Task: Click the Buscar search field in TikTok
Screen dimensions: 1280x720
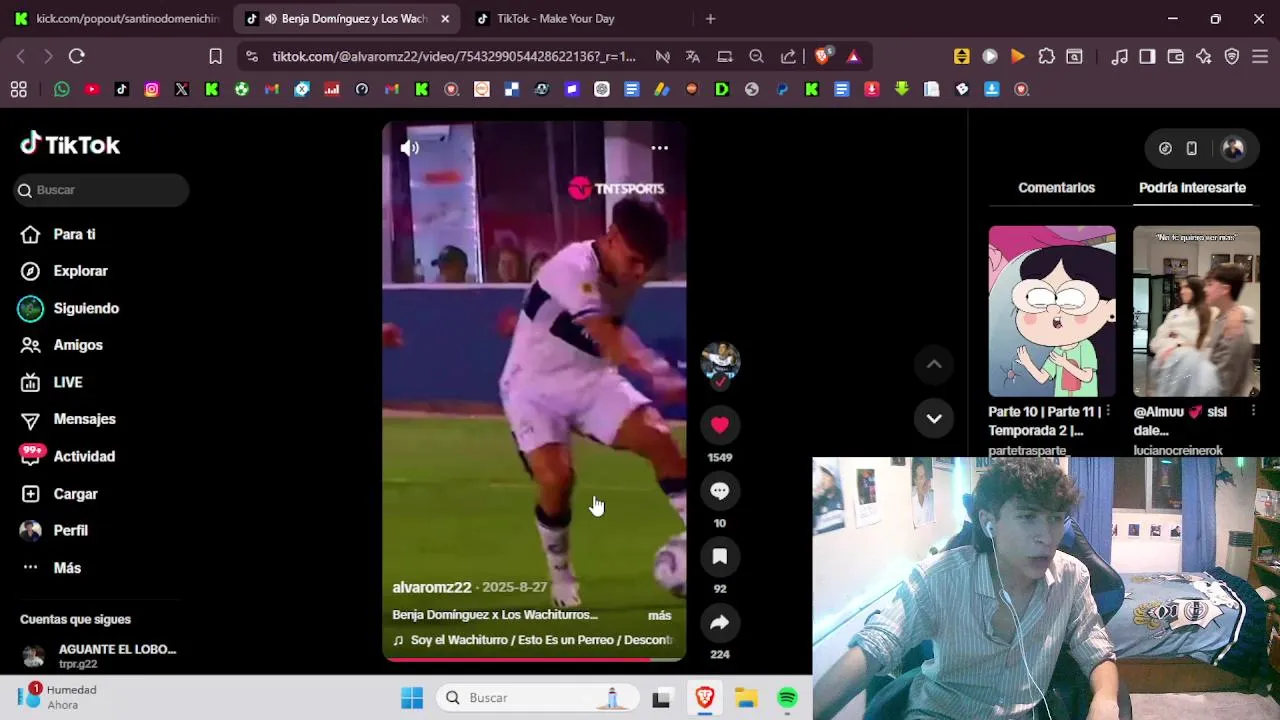Action: 101,190
